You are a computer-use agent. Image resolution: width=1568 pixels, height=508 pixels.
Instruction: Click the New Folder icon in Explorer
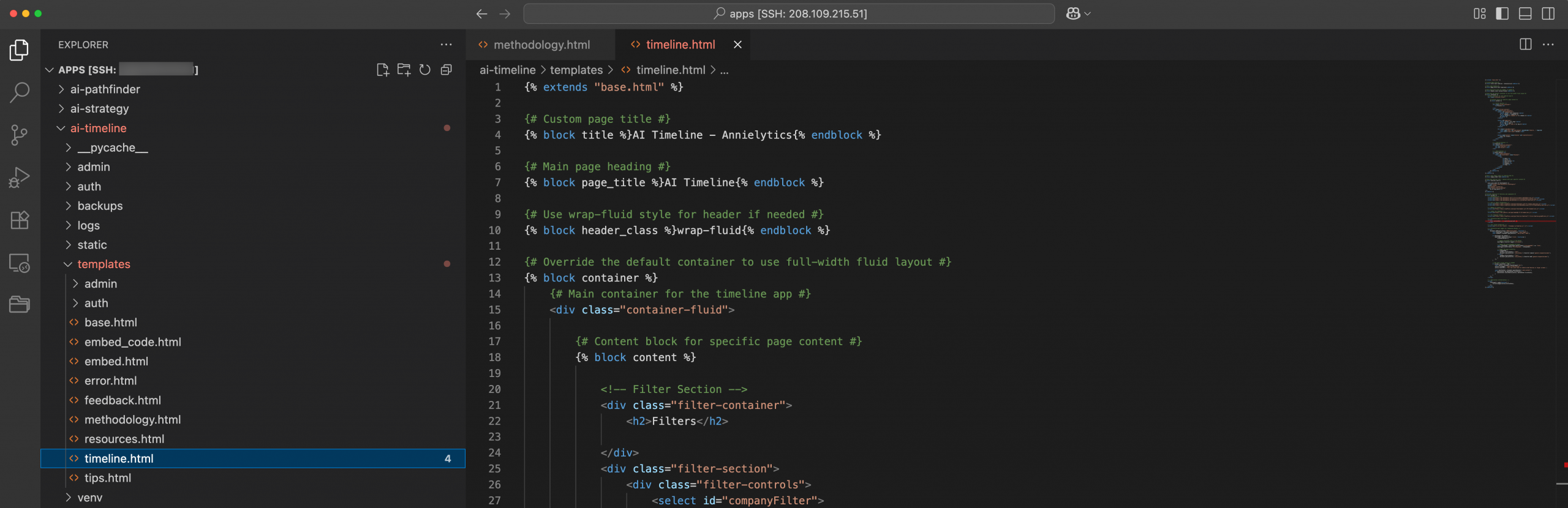tap(404, 70)
